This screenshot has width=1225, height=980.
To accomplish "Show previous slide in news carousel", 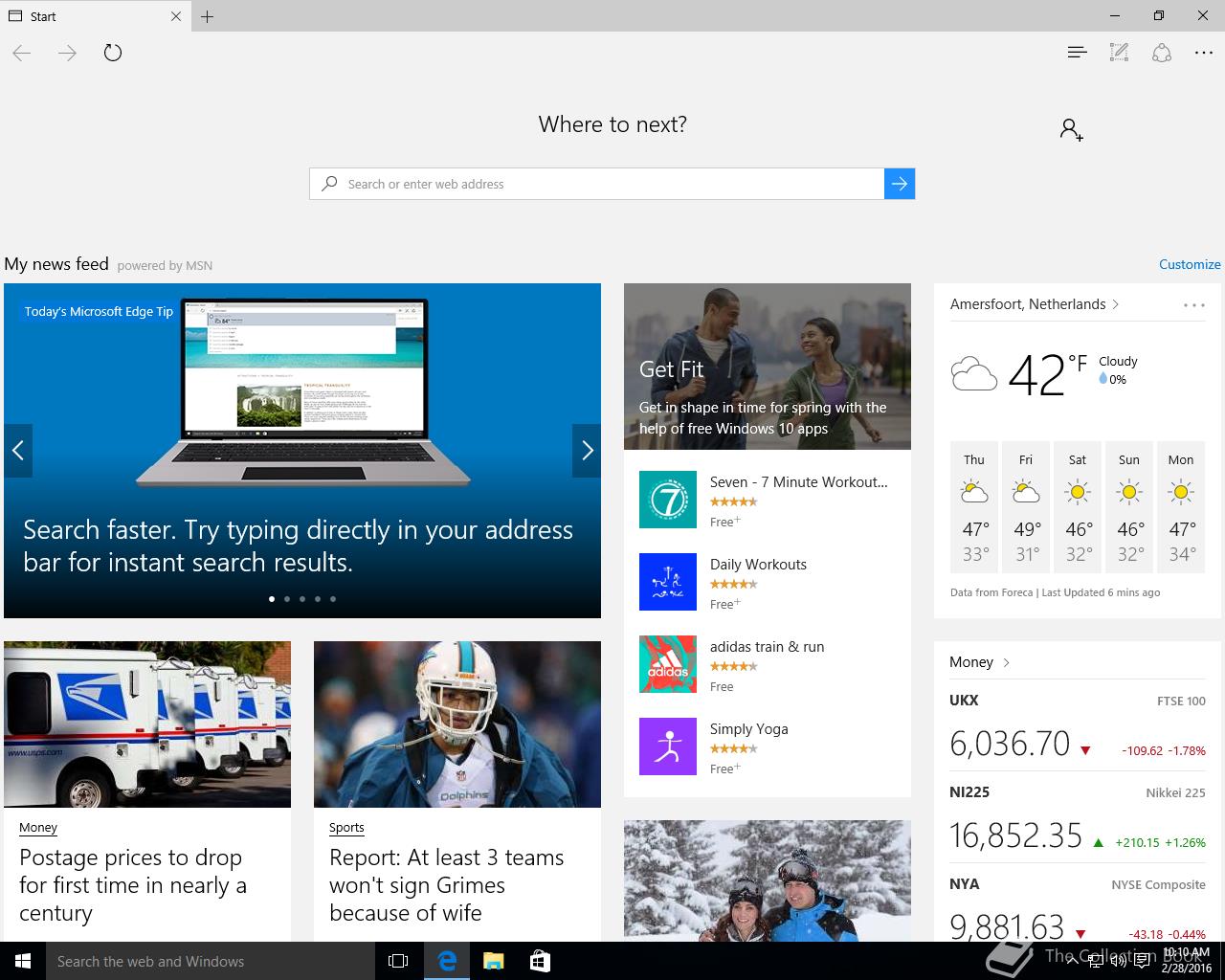I will (x=18, y=450).
